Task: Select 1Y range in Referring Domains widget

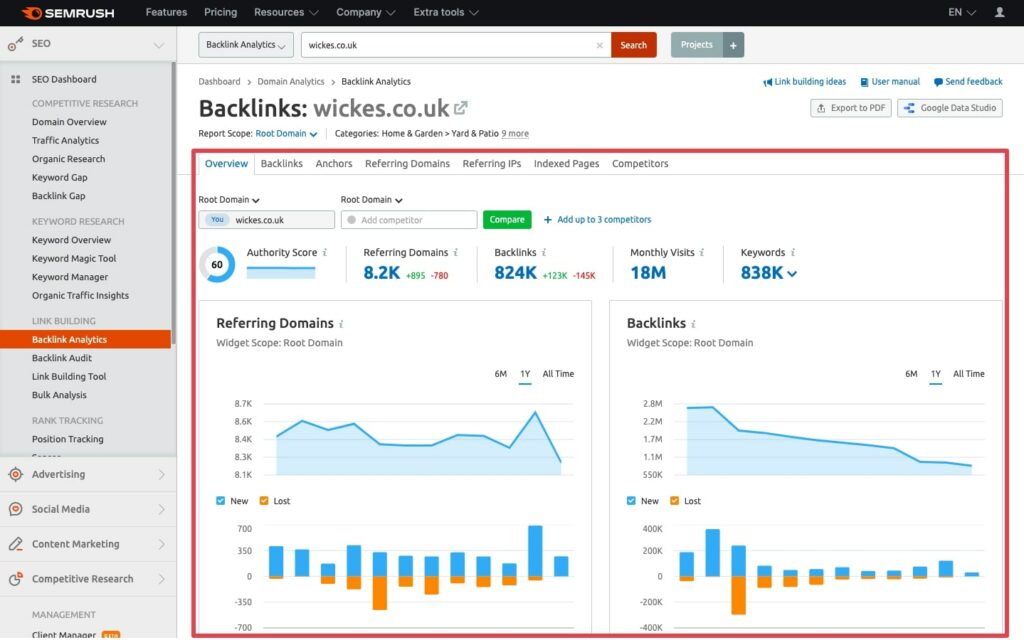Action: 525,374
